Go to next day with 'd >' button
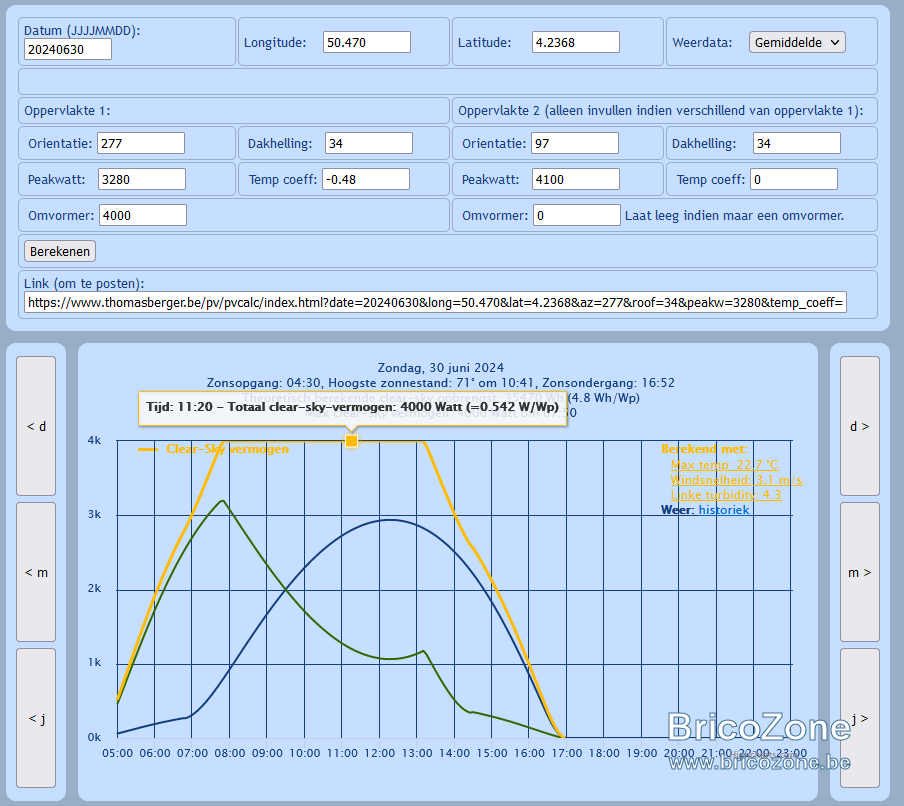 [x=860, y=426]
